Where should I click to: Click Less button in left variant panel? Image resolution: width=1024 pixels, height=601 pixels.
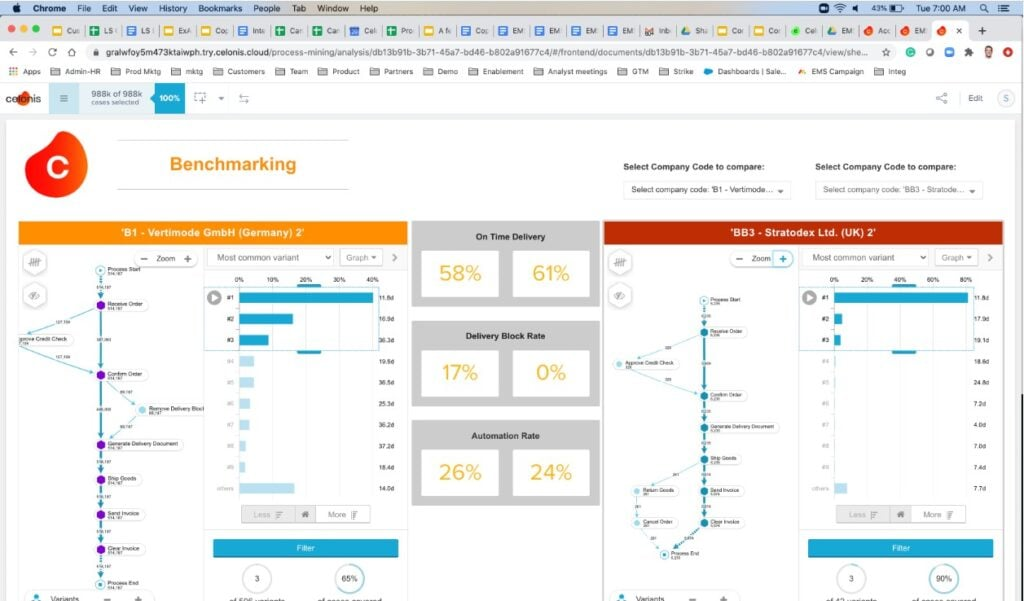tap(268, 515)
